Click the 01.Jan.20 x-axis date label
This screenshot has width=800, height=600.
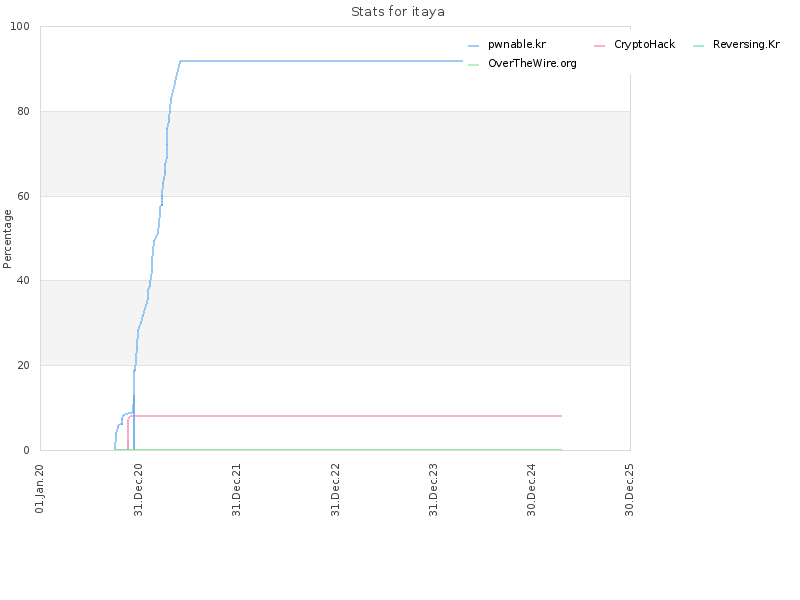(x=40, y=489)
